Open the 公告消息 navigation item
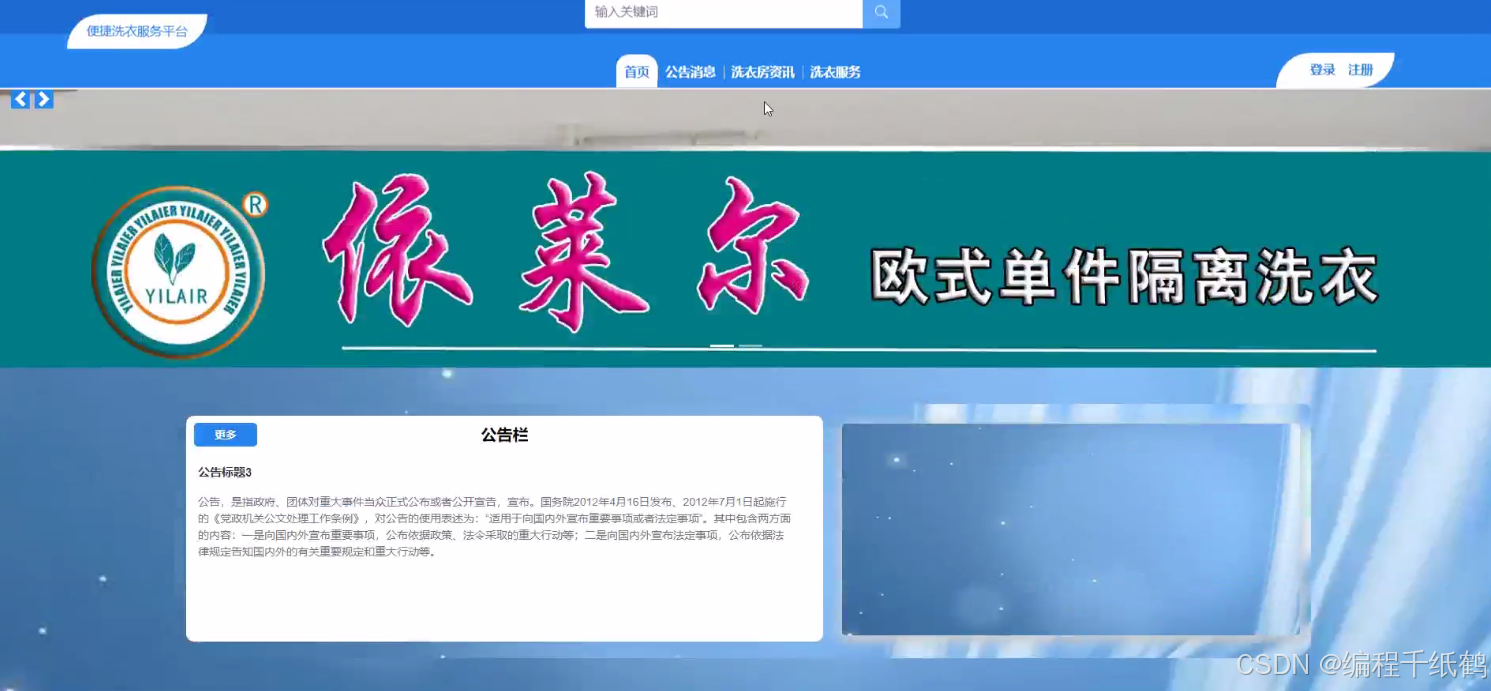 pos(691,72)
